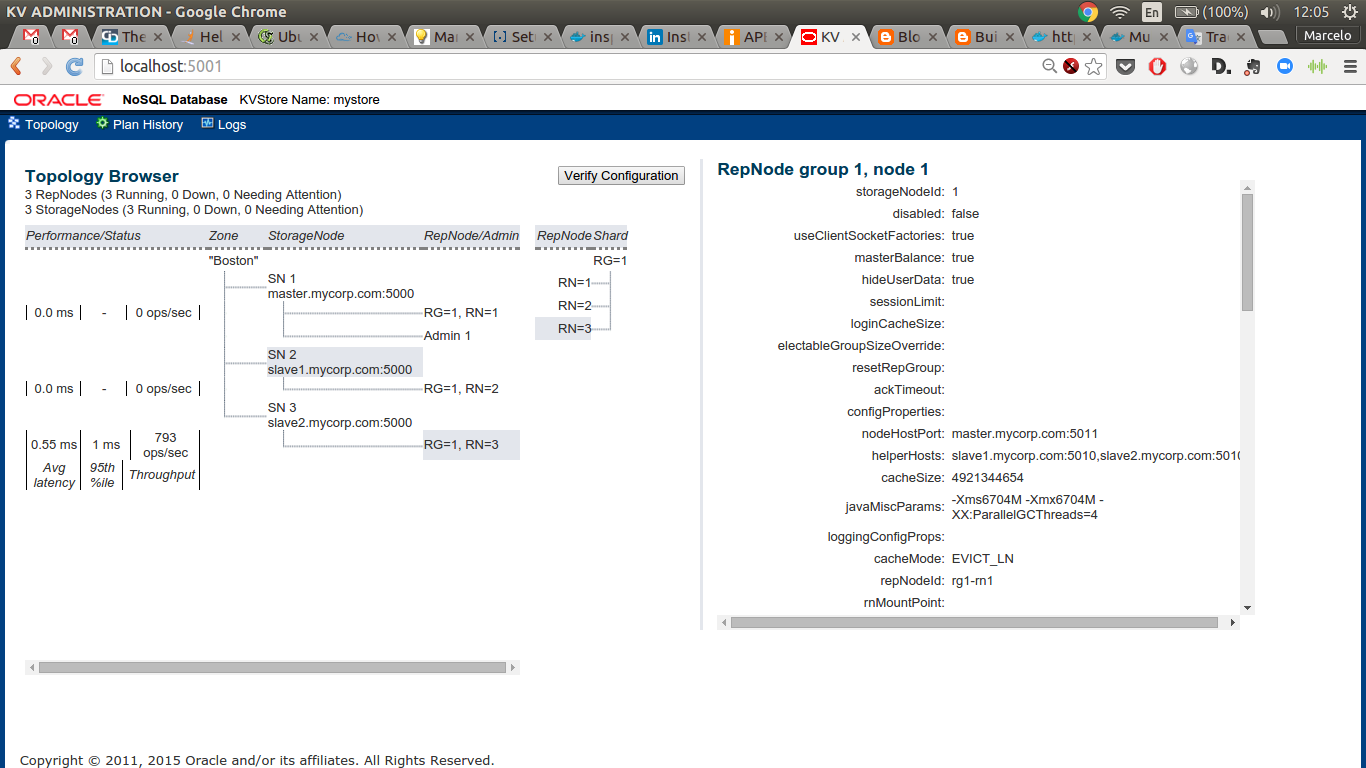
Task: Click the Marcelo profile button
Action: coord(1328,36)
